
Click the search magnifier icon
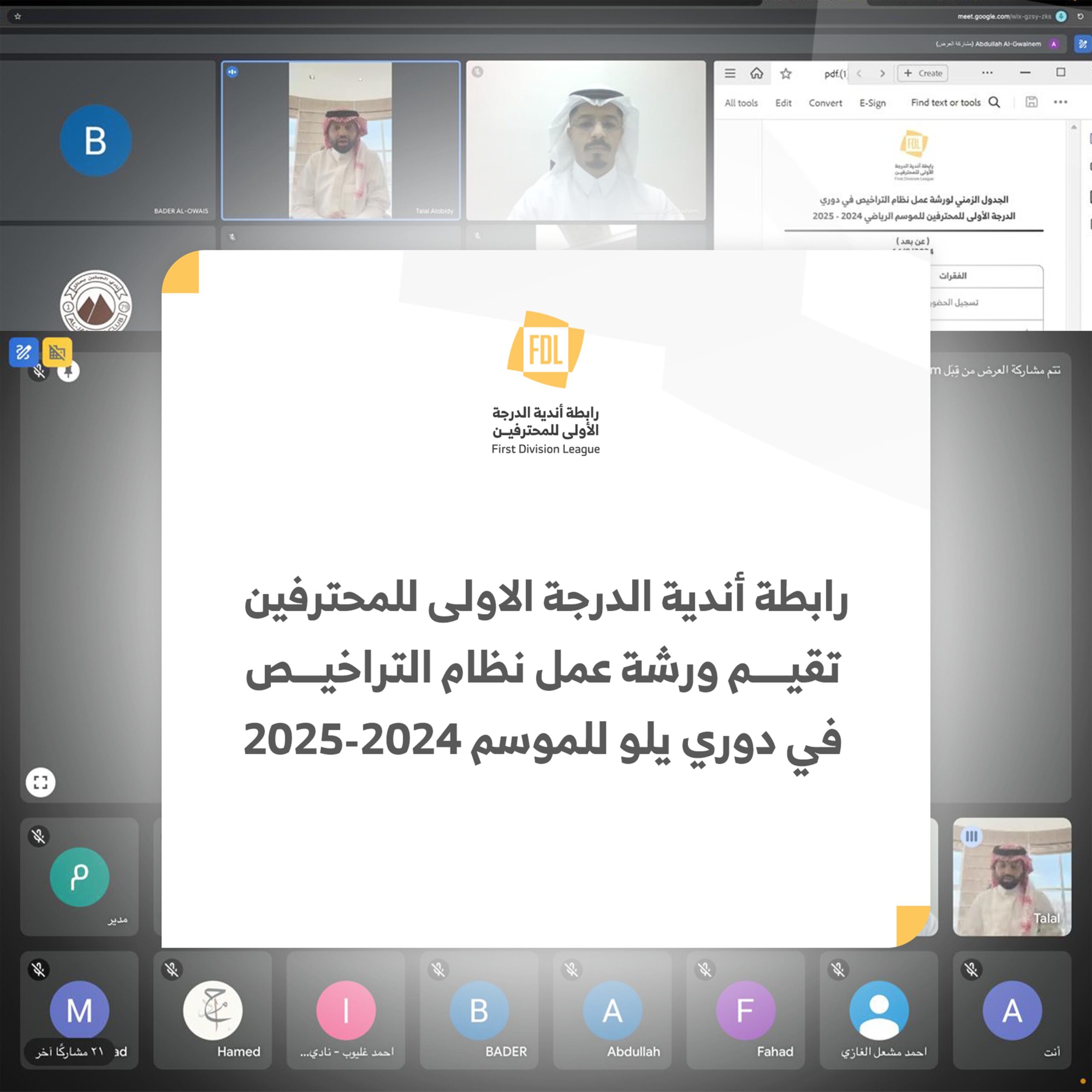click(x=994, y=102)
